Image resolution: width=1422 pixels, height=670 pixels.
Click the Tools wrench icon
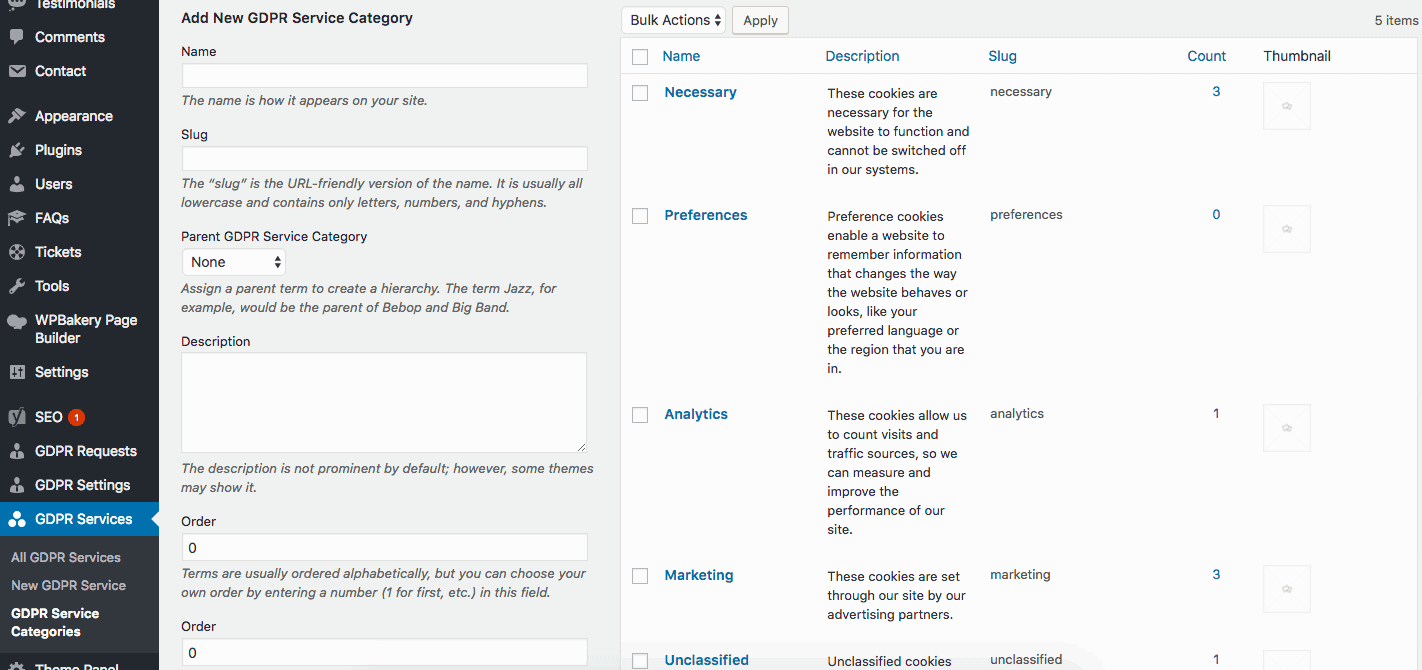point(17,286)
